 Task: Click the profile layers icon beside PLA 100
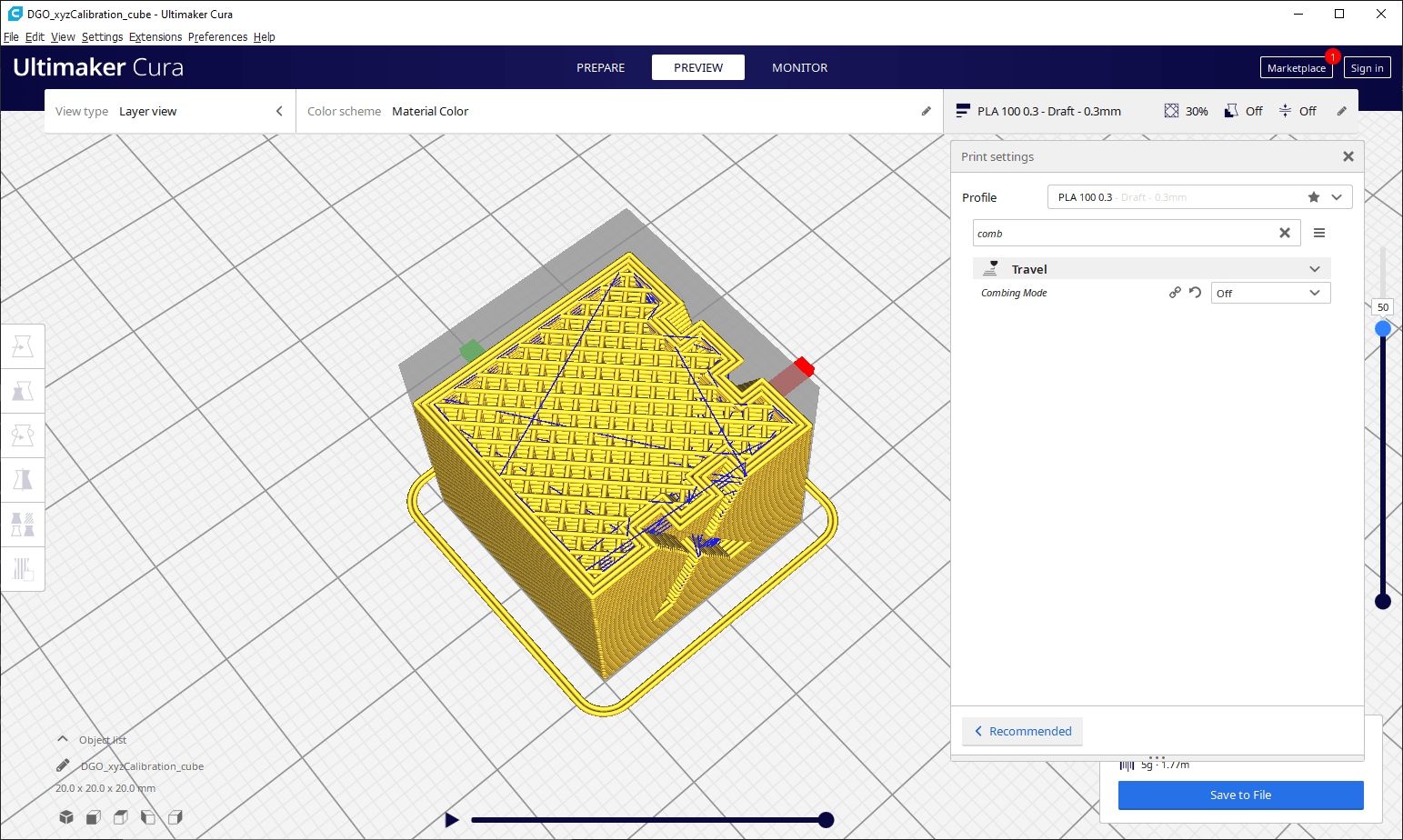963,111
